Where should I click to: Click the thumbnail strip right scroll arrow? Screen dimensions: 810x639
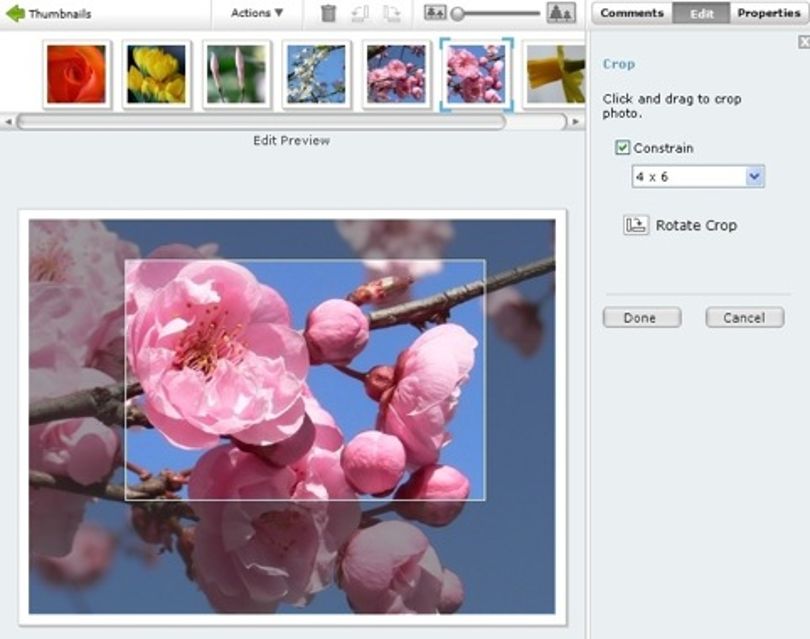coord(576,122)
